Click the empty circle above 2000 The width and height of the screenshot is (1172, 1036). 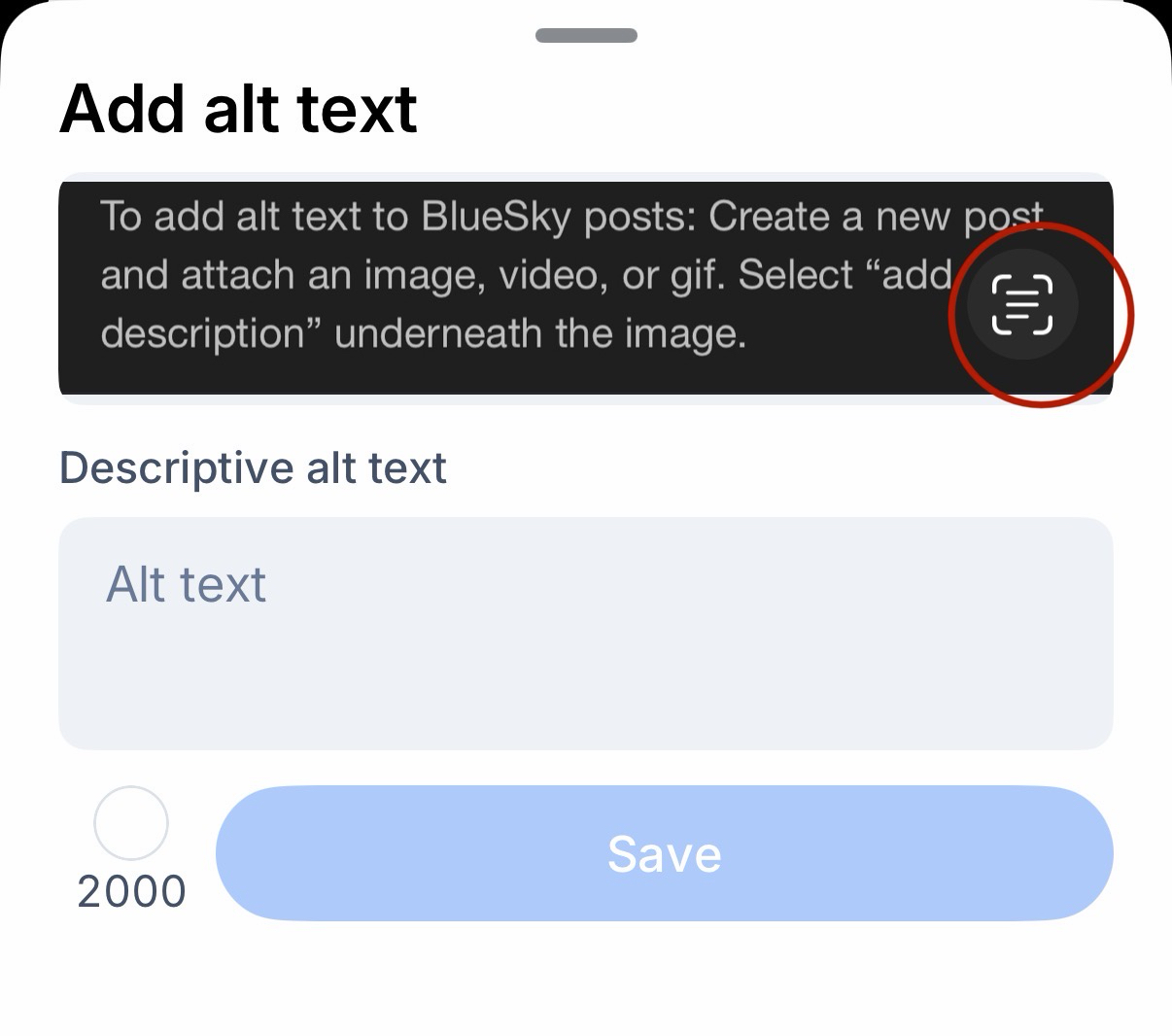[x=131, y=823]
